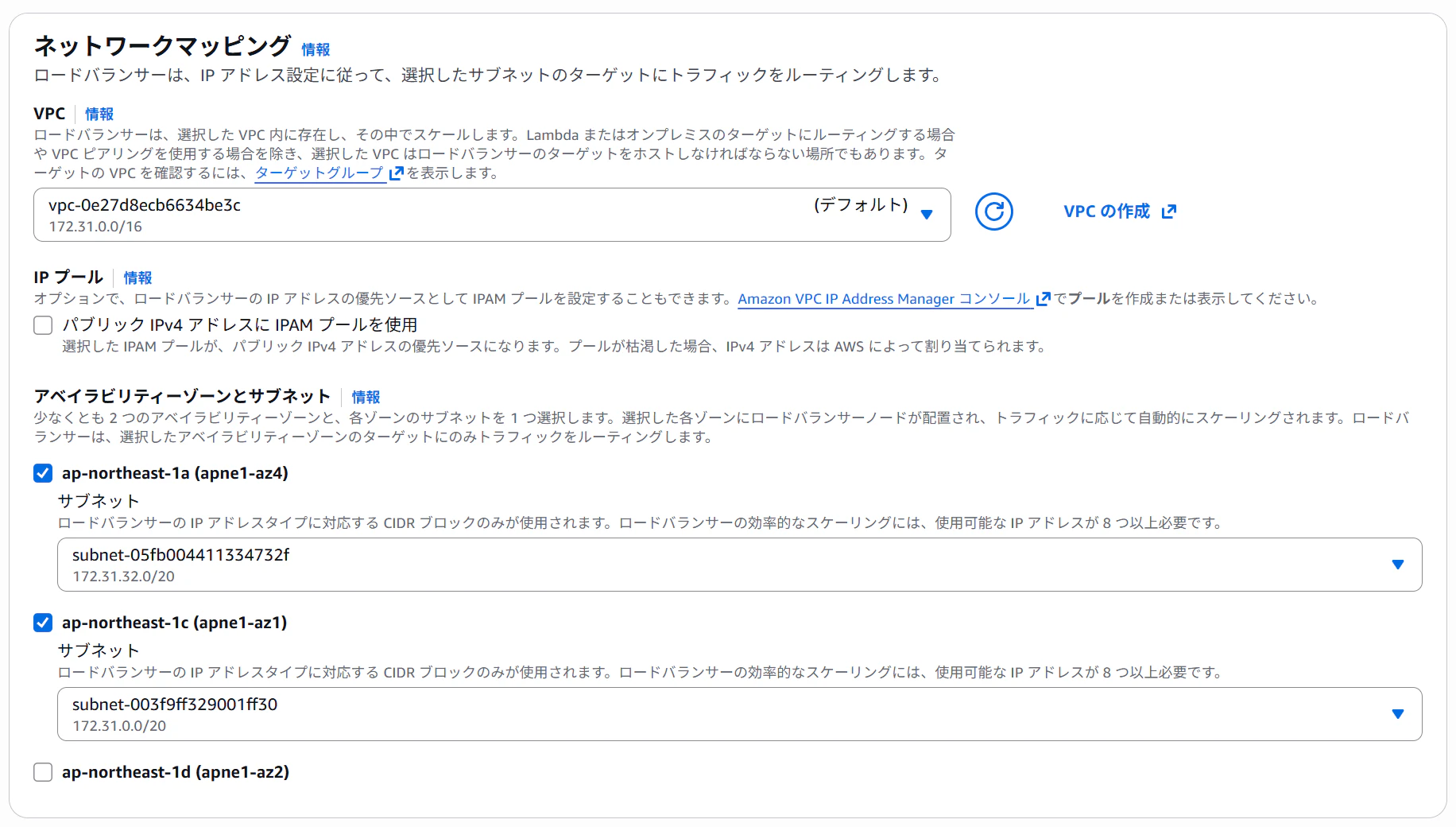1456x827 pixels.
Task: Follow the ターゲットグループ link
Action: pos(319,173)
